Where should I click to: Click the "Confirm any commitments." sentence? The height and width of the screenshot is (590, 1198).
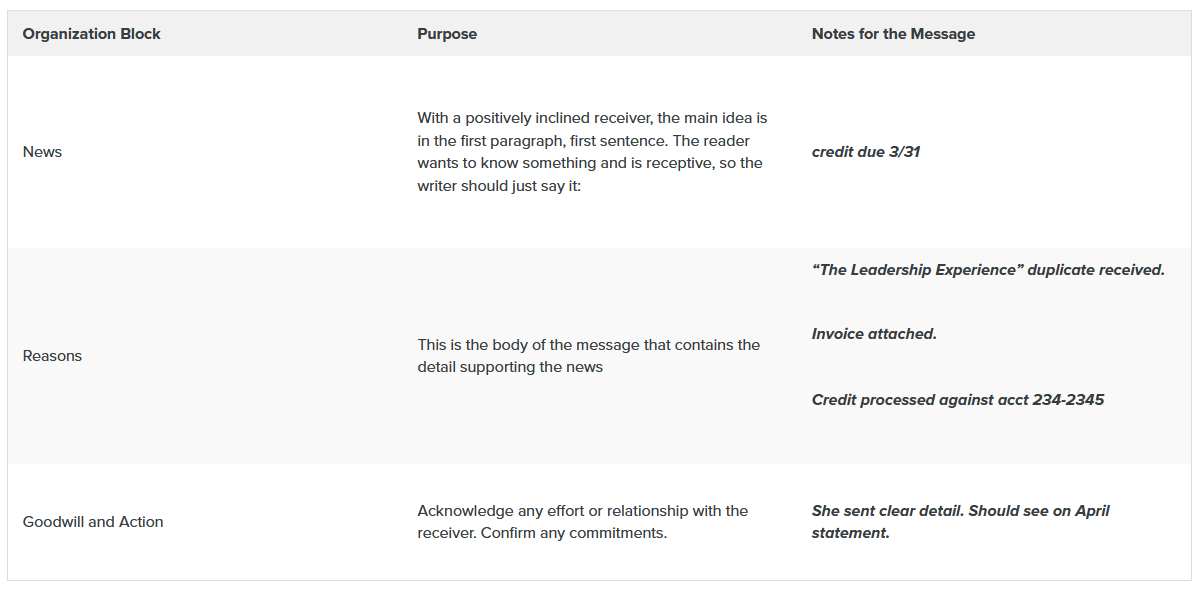pos(574,533)
